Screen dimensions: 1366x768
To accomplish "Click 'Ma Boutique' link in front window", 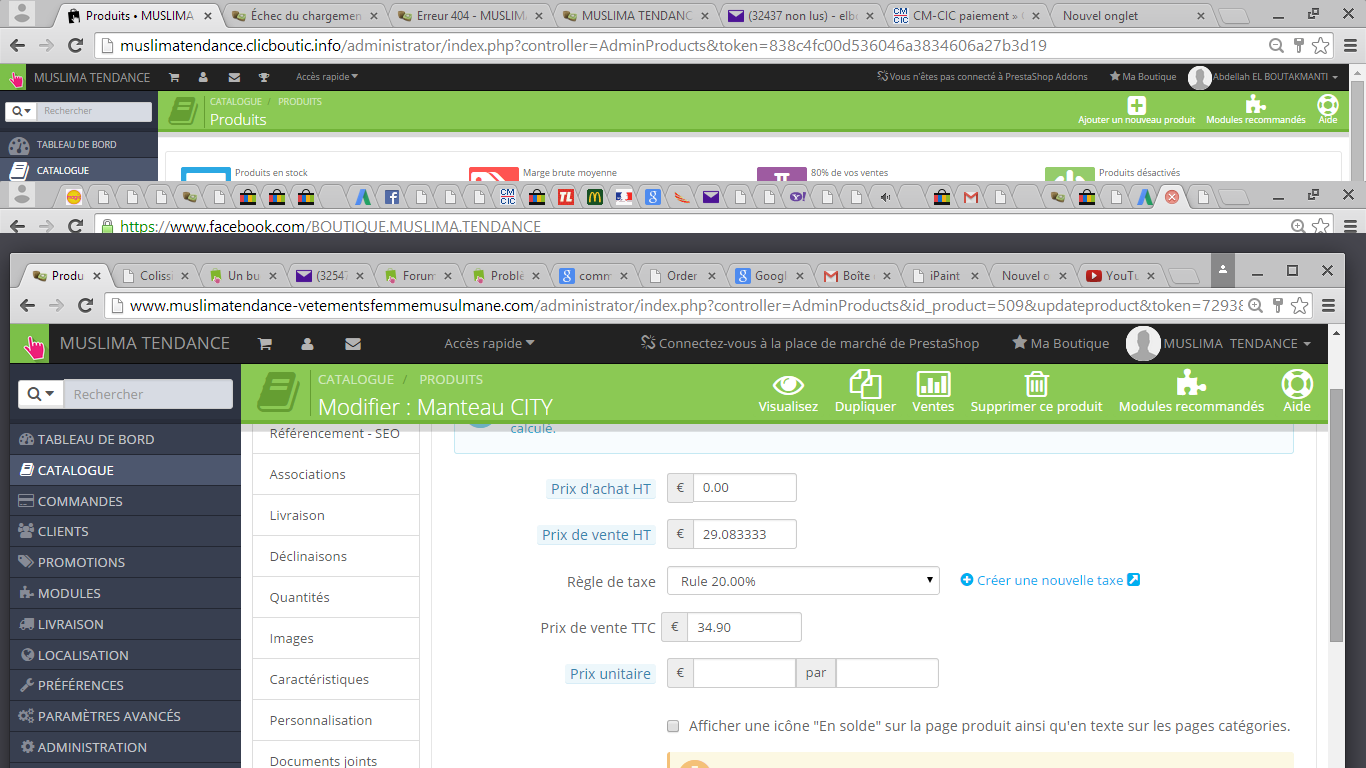I will (1060, 343).
